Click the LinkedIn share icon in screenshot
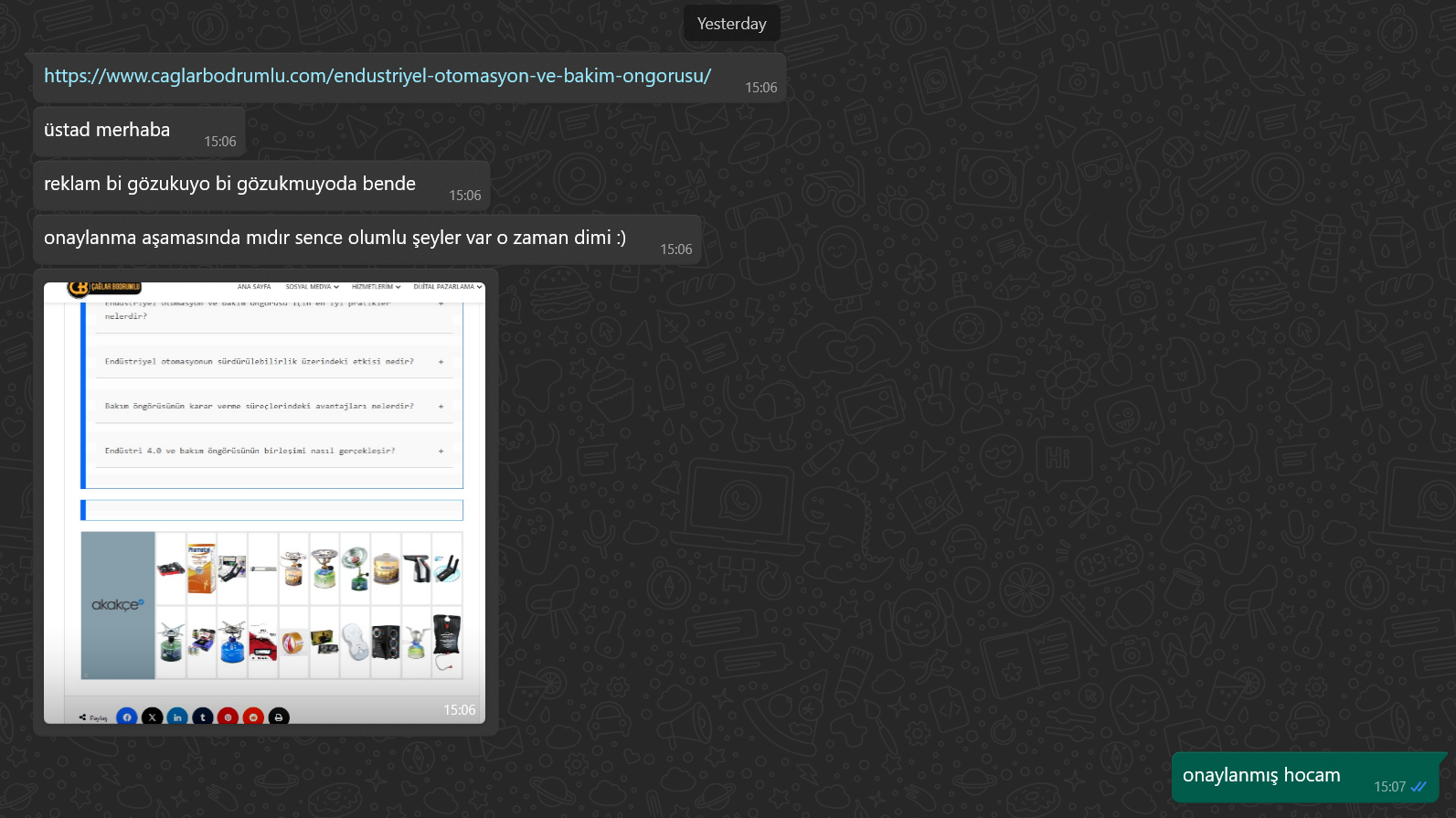1456x818 pixels. [x=177, y=717]
